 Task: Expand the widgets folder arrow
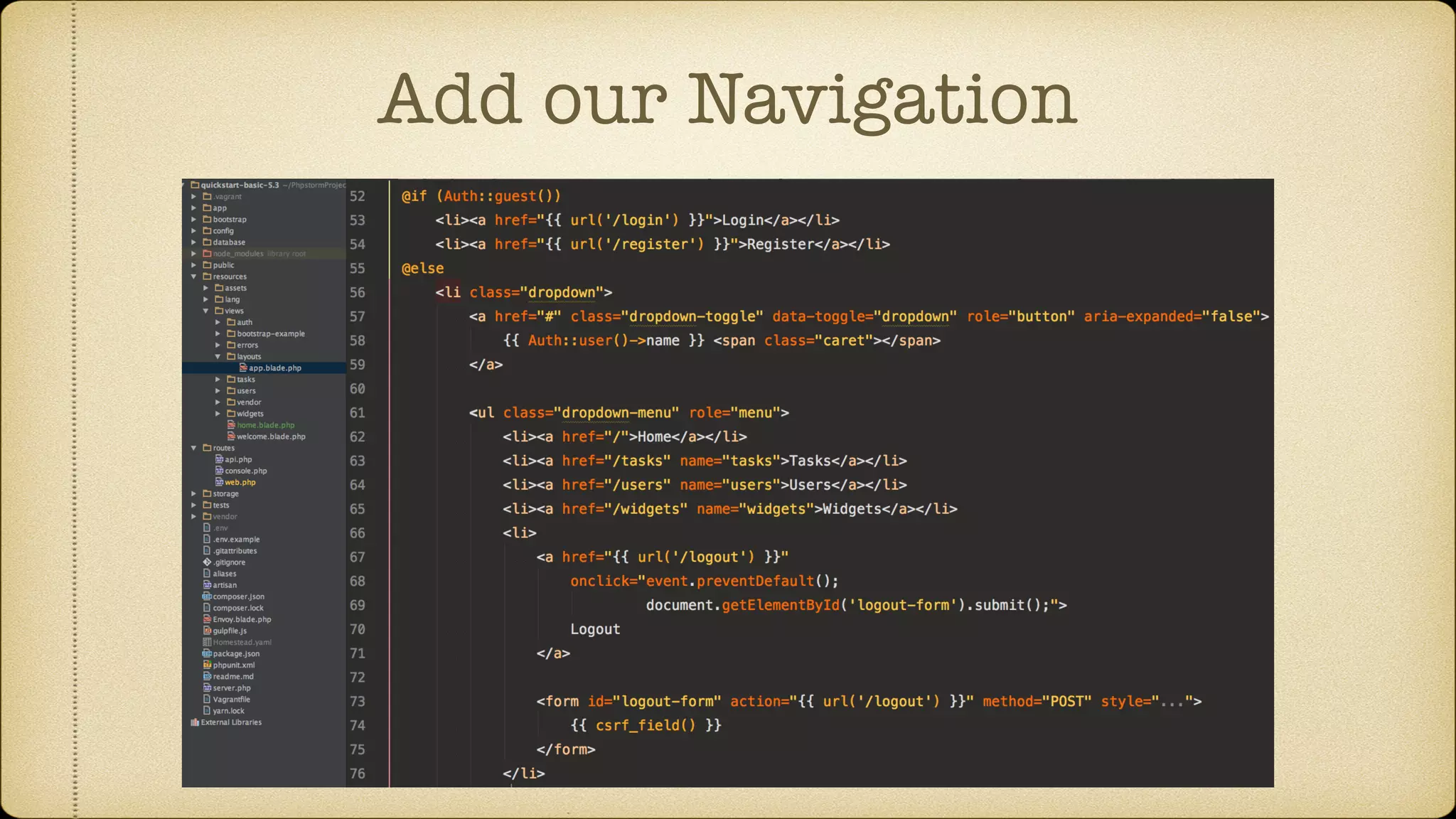coord(218,413)
